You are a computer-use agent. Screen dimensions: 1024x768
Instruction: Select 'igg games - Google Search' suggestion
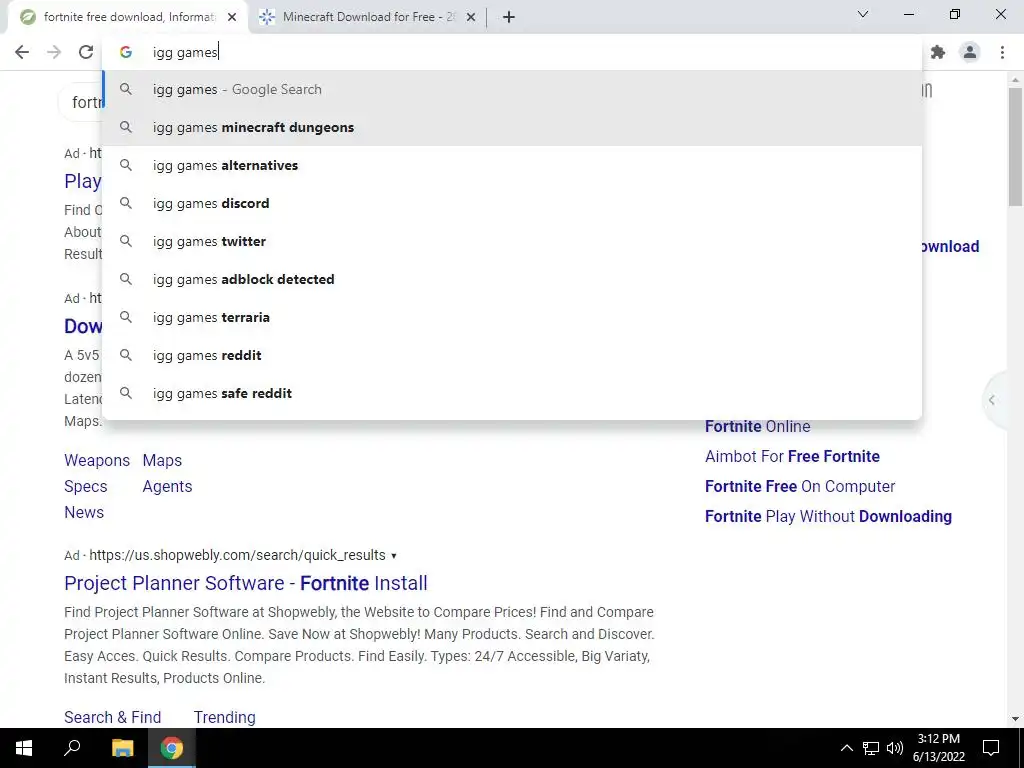(x=513, y=89)
